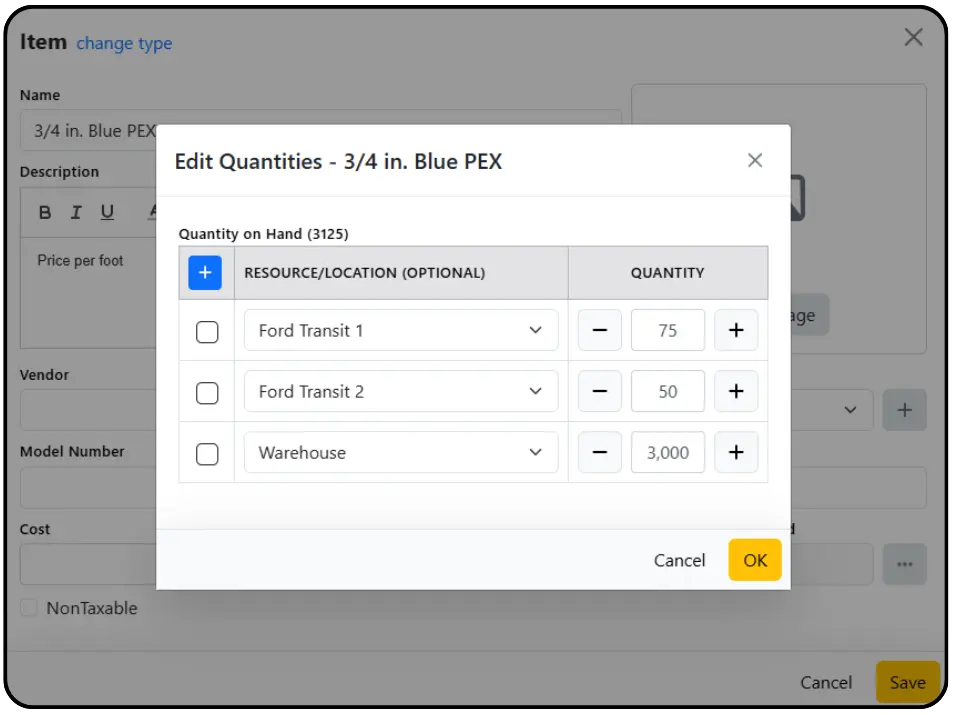Confirm quantities with the OK button
This screenshot has height=715, width=954.
(754, 560)
